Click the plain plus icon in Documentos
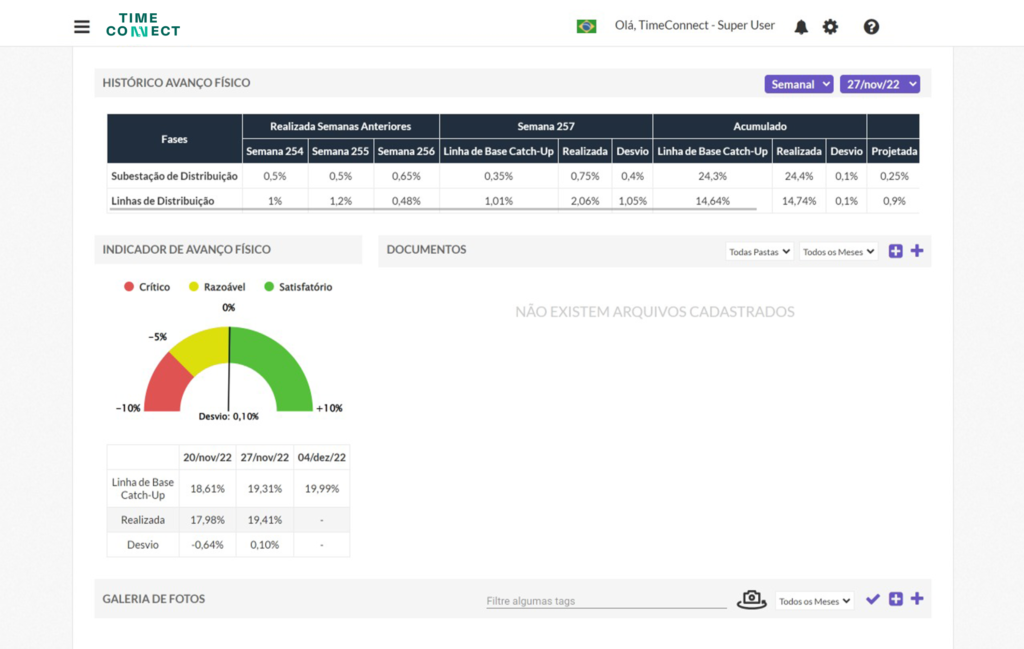Viewport: 1024px width, 649px height. (917, 251)
